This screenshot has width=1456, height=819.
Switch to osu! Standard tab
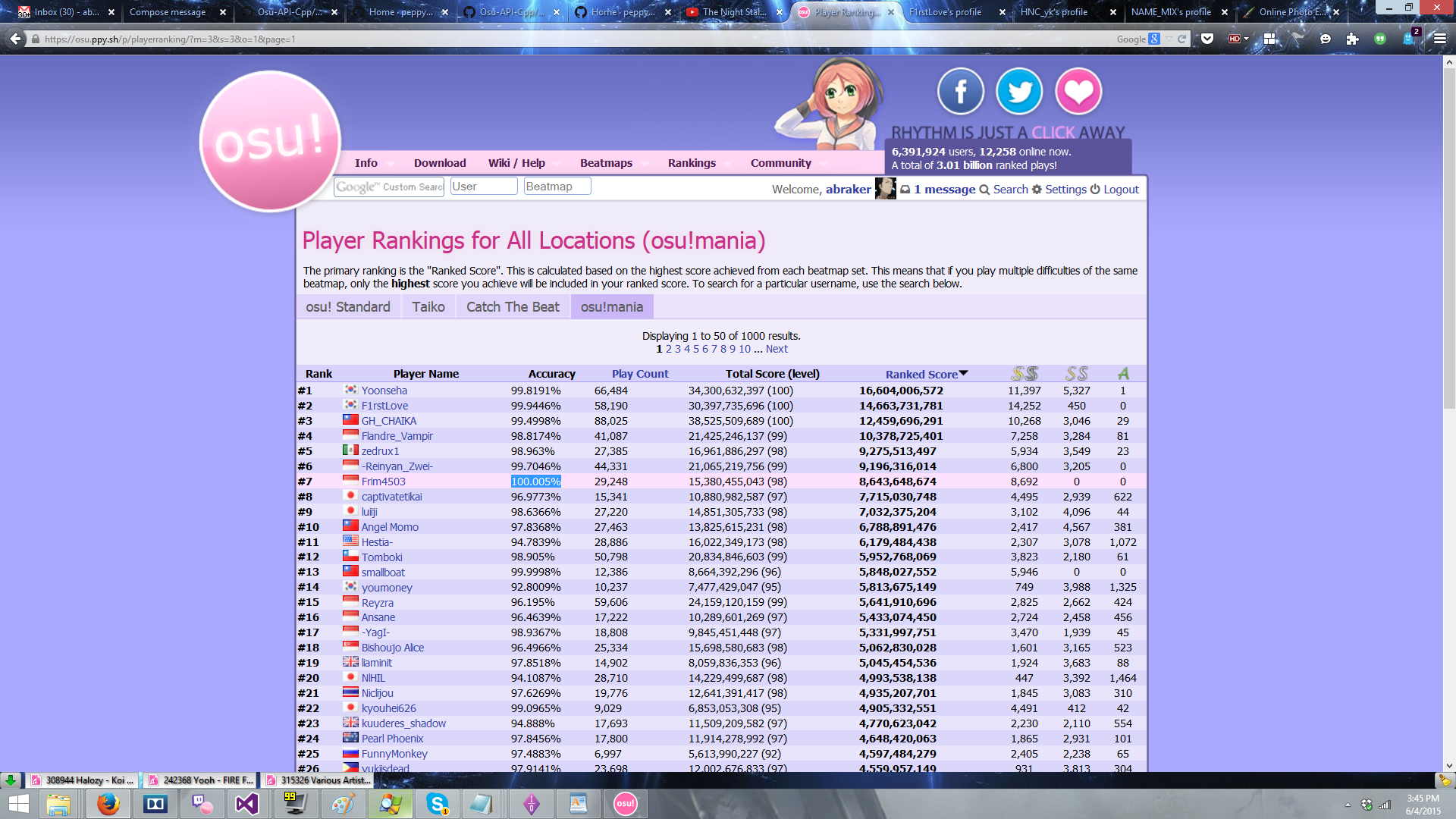tap(348, 307)
